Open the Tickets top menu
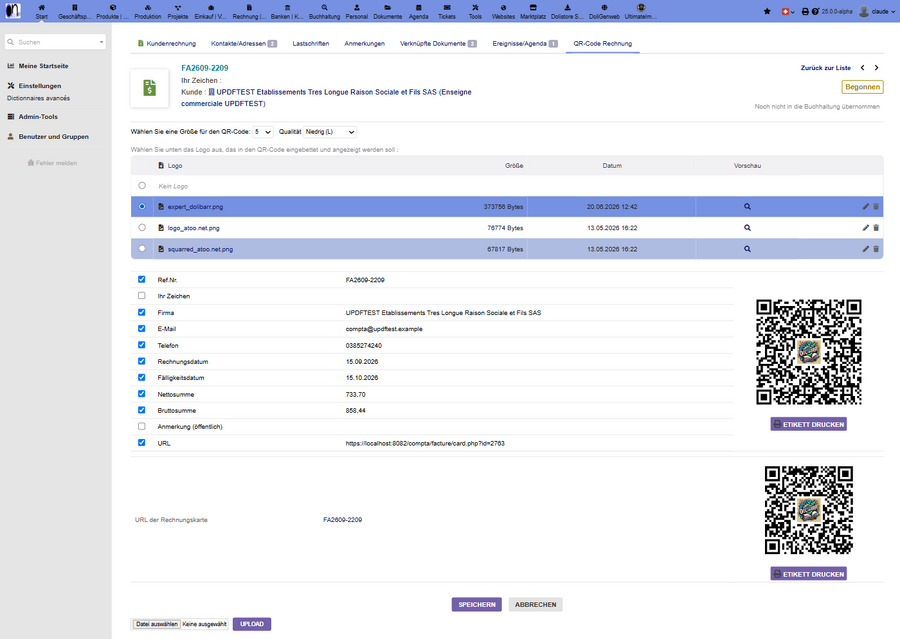 [x=447, y=11]
